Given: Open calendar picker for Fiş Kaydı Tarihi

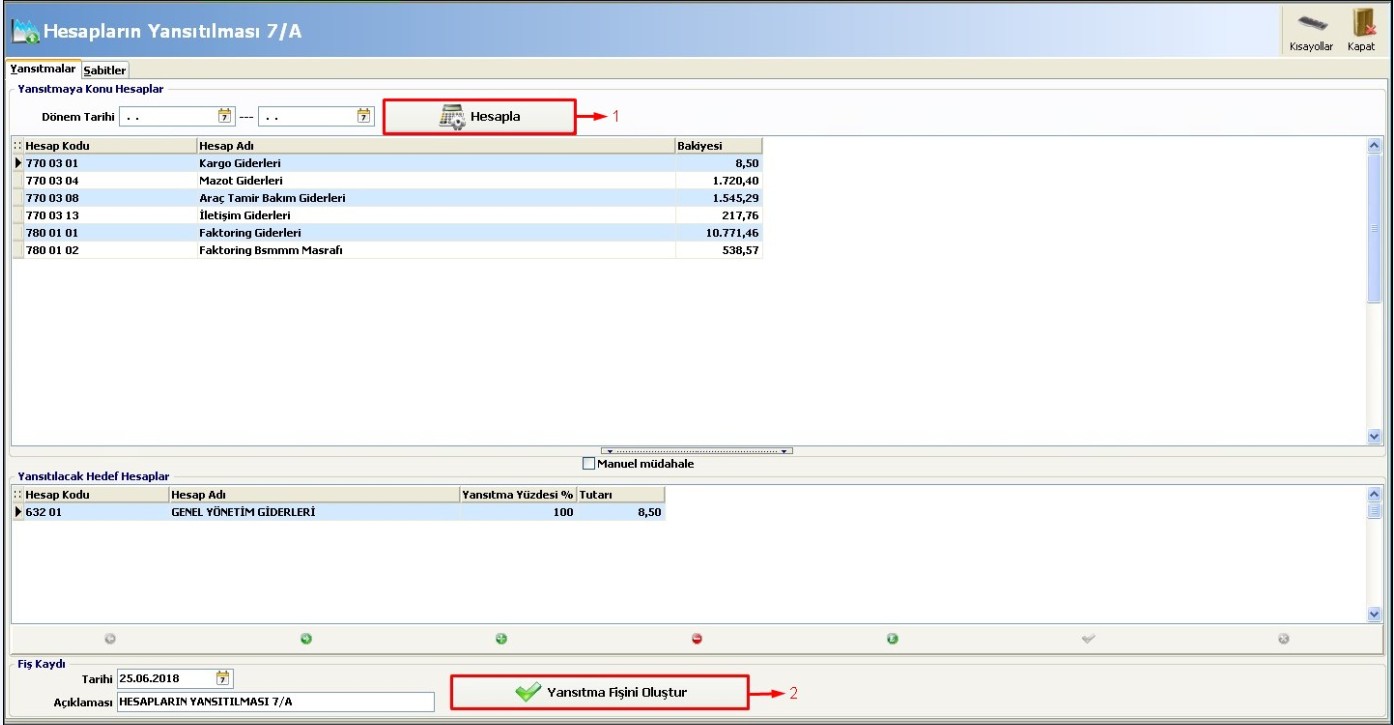Looking at the screenshot, I should (x=224, y=678).
